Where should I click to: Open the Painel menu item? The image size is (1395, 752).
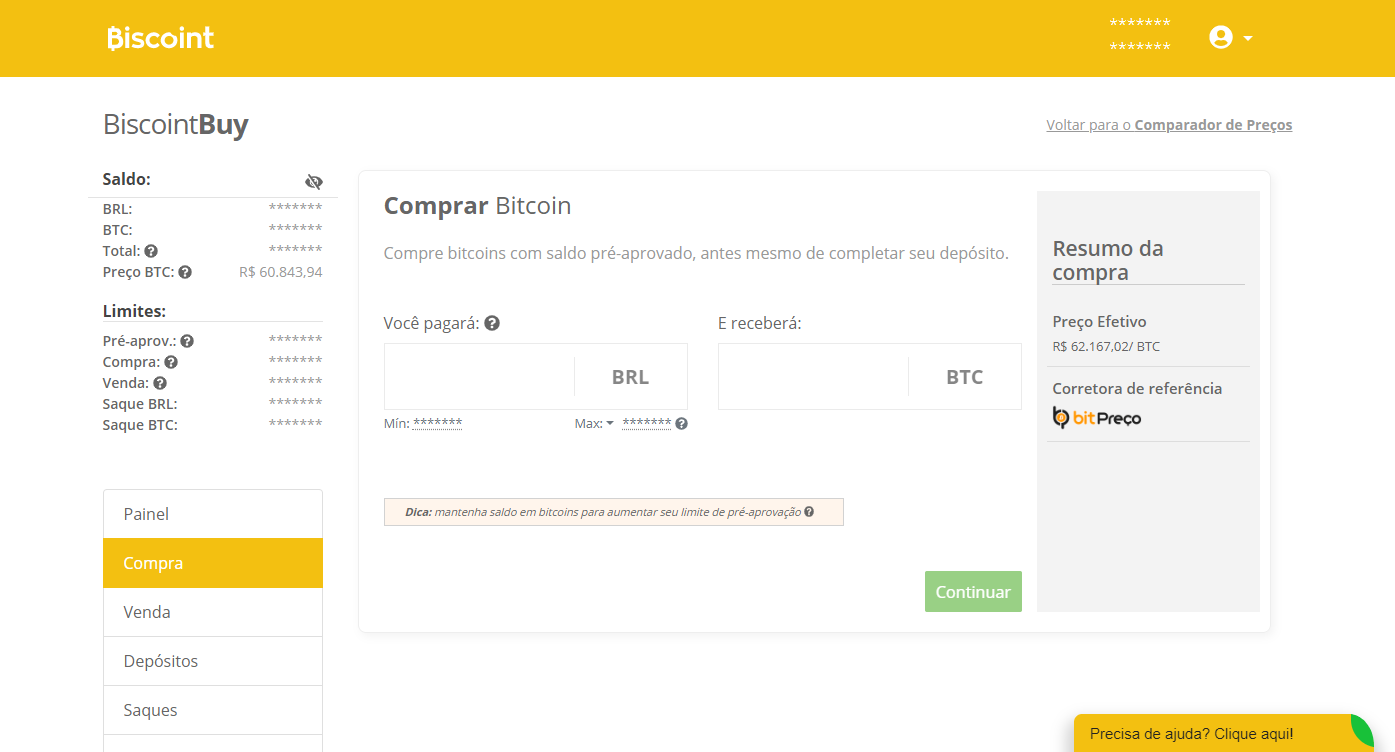coord(213,514)
